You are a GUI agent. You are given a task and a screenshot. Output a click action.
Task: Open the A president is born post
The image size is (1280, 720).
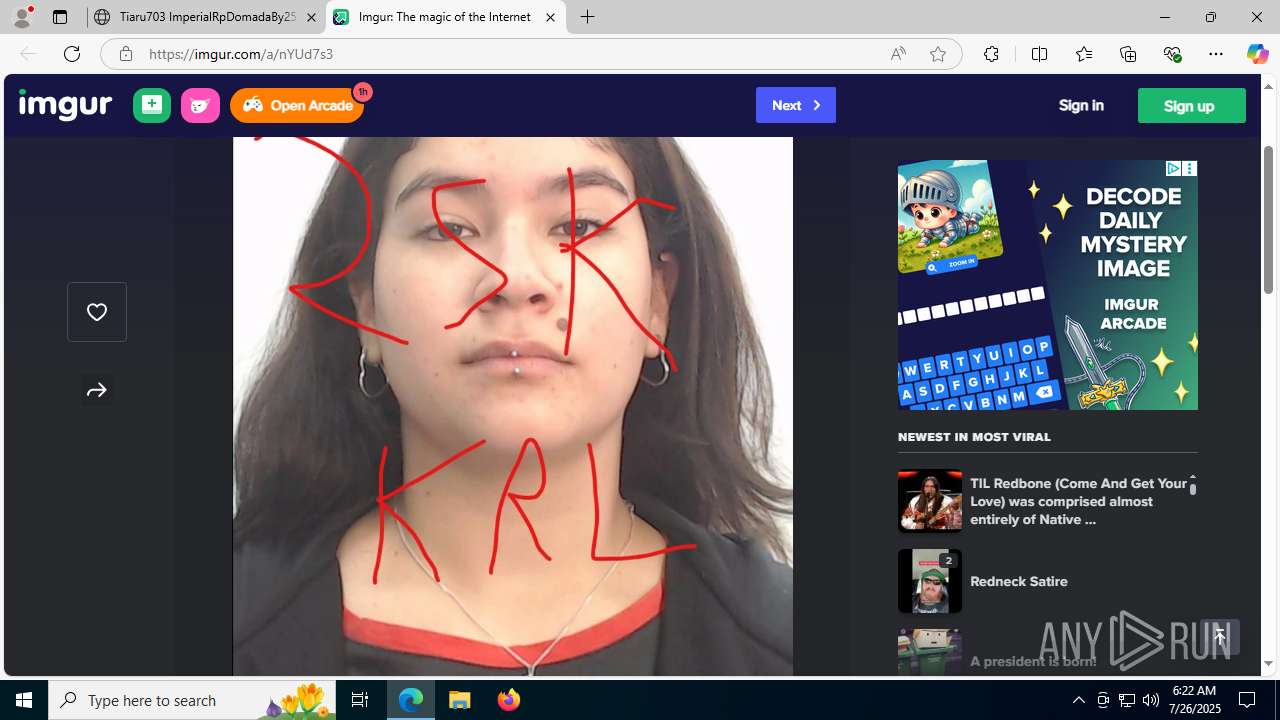[1033, 661]
